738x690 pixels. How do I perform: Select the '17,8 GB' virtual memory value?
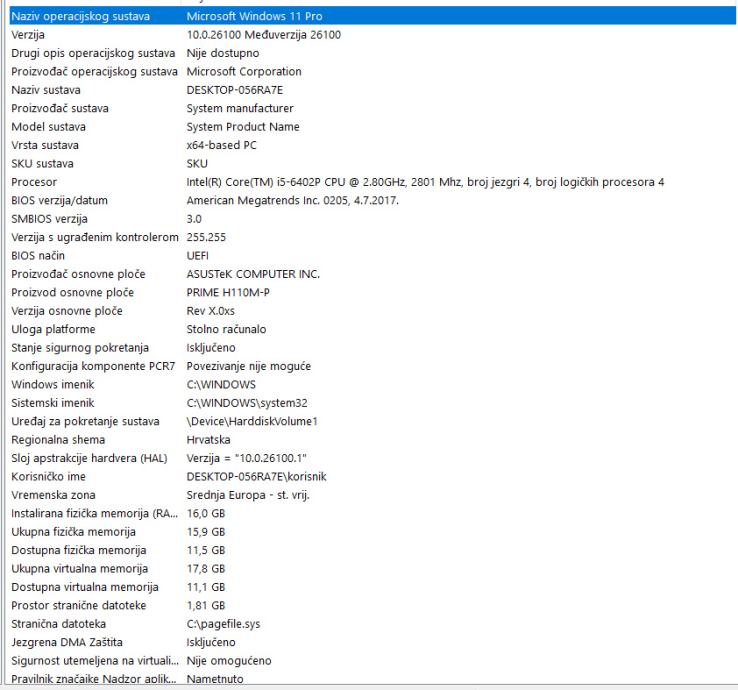tap(206, 569)
